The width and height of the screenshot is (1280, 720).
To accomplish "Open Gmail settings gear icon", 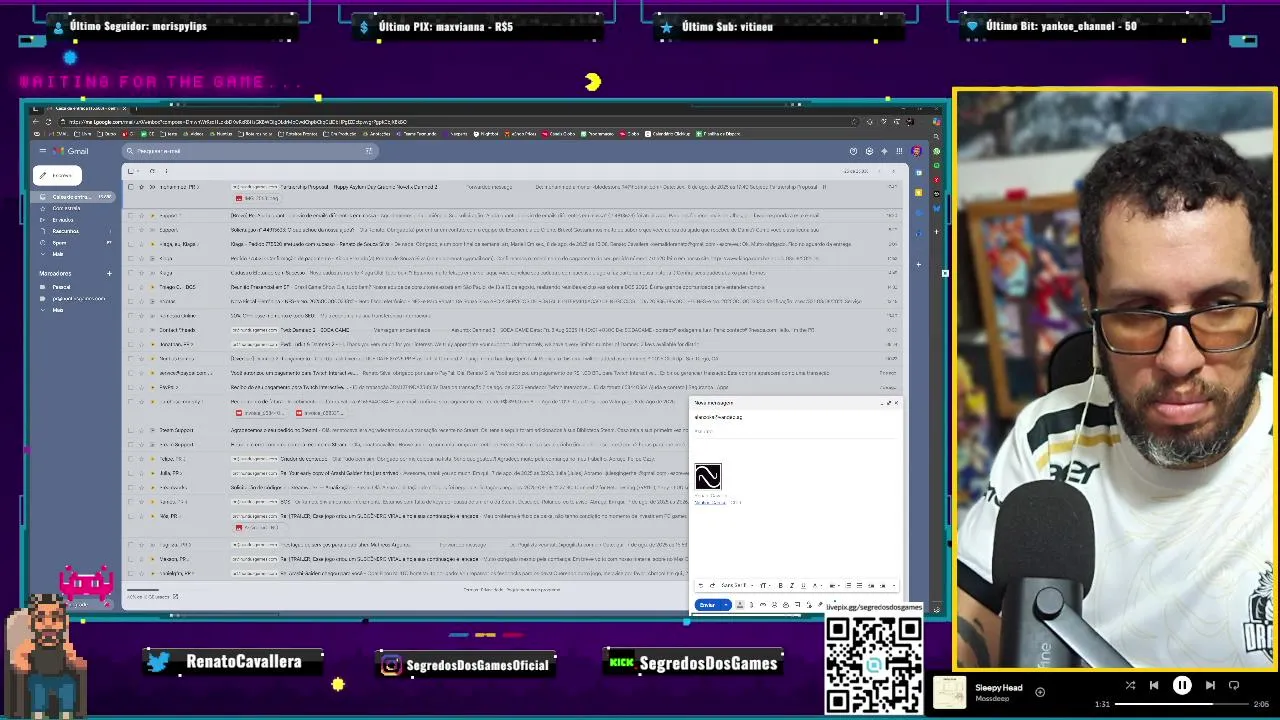I will (x=869, y=151).
